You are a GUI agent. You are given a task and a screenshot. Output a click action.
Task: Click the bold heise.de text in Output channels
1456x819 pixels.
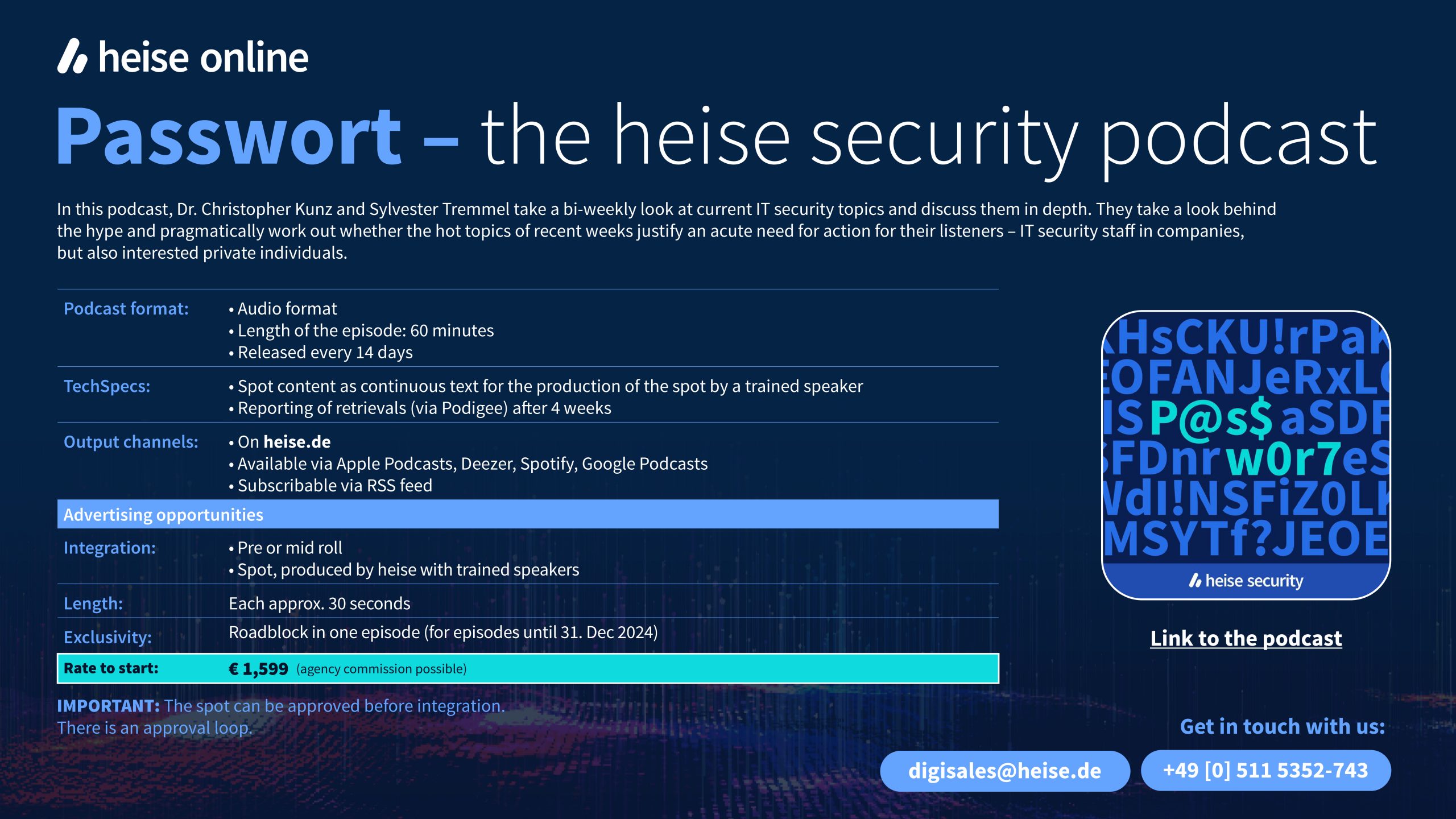(x=297, y=442)
